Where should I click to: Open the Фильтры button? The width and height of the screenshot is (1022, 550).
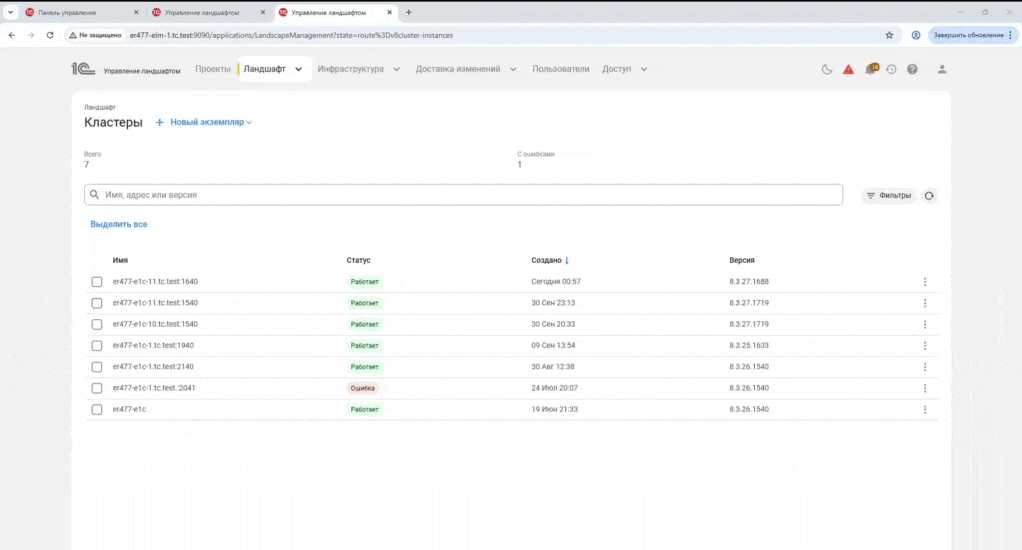(x=888, y=195)
